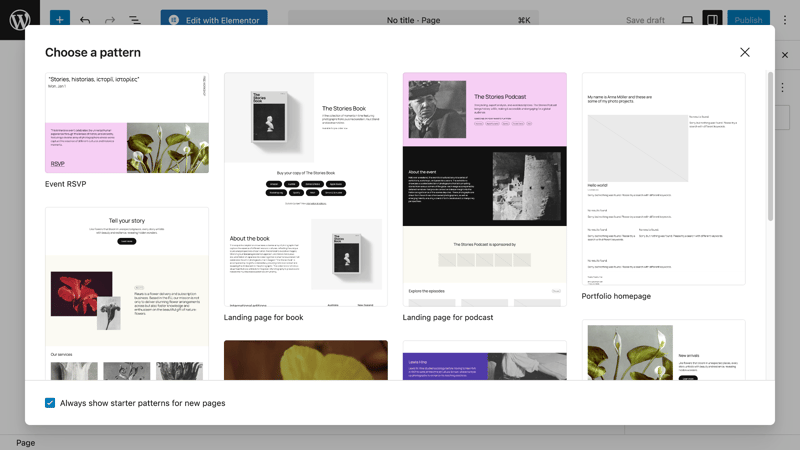Open the Document Overview list icon
This screenshot has height=450, width=800.
(135, 20)
